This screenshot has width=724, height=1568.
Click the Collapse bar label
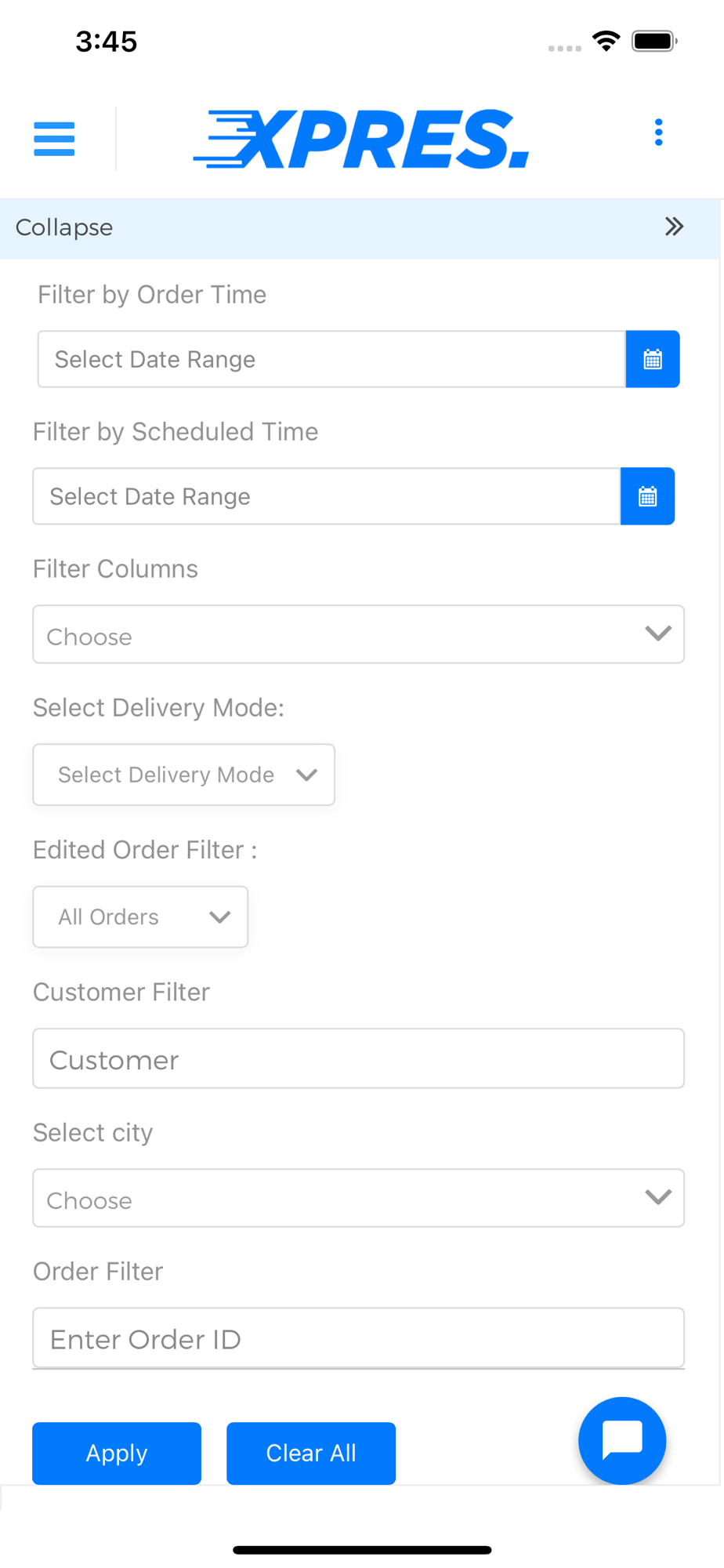pos(64,227)
